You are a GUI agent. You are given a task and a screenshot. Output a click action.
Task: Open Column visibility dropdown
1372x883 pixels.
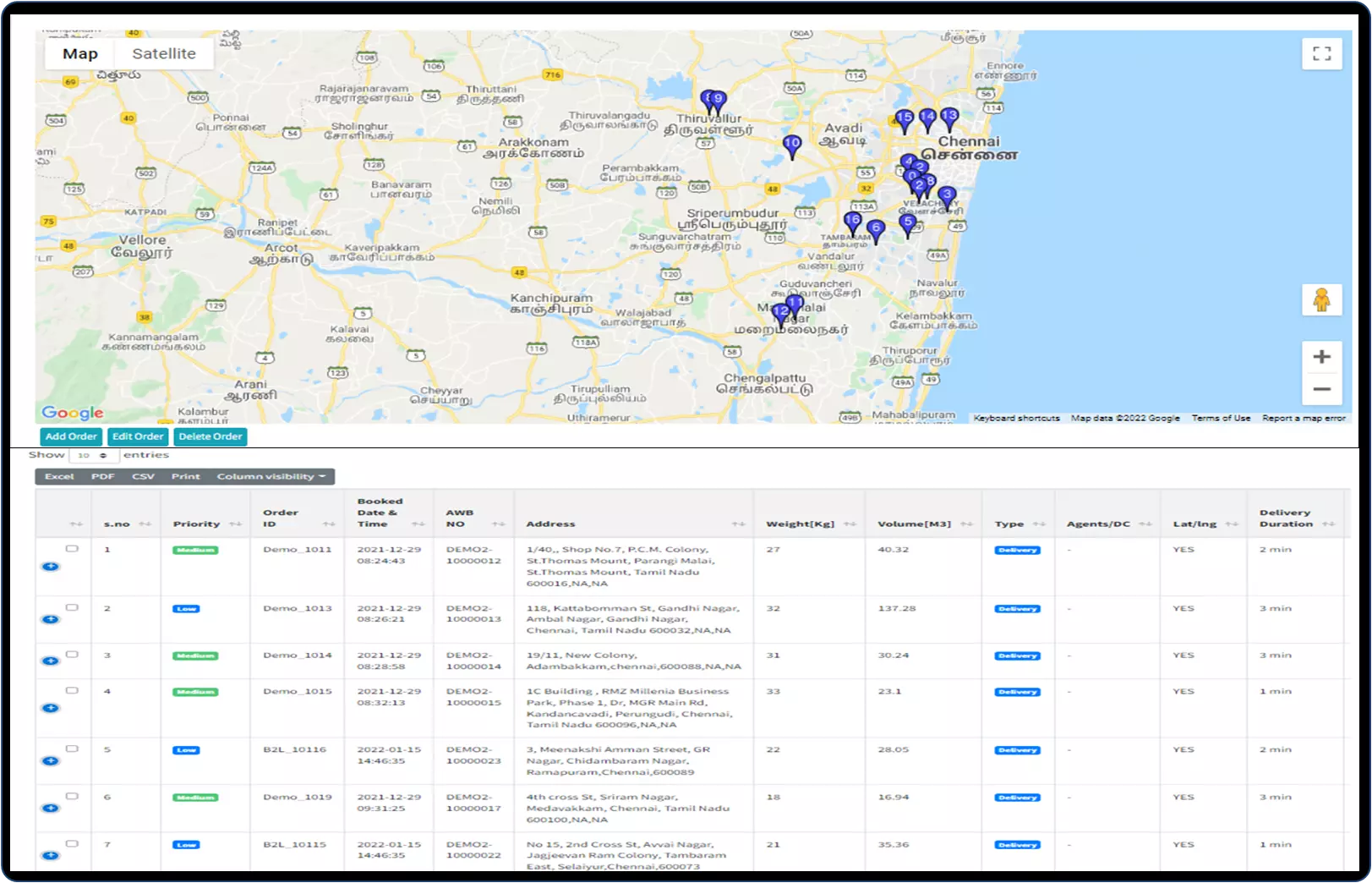[x=271, y=477]
